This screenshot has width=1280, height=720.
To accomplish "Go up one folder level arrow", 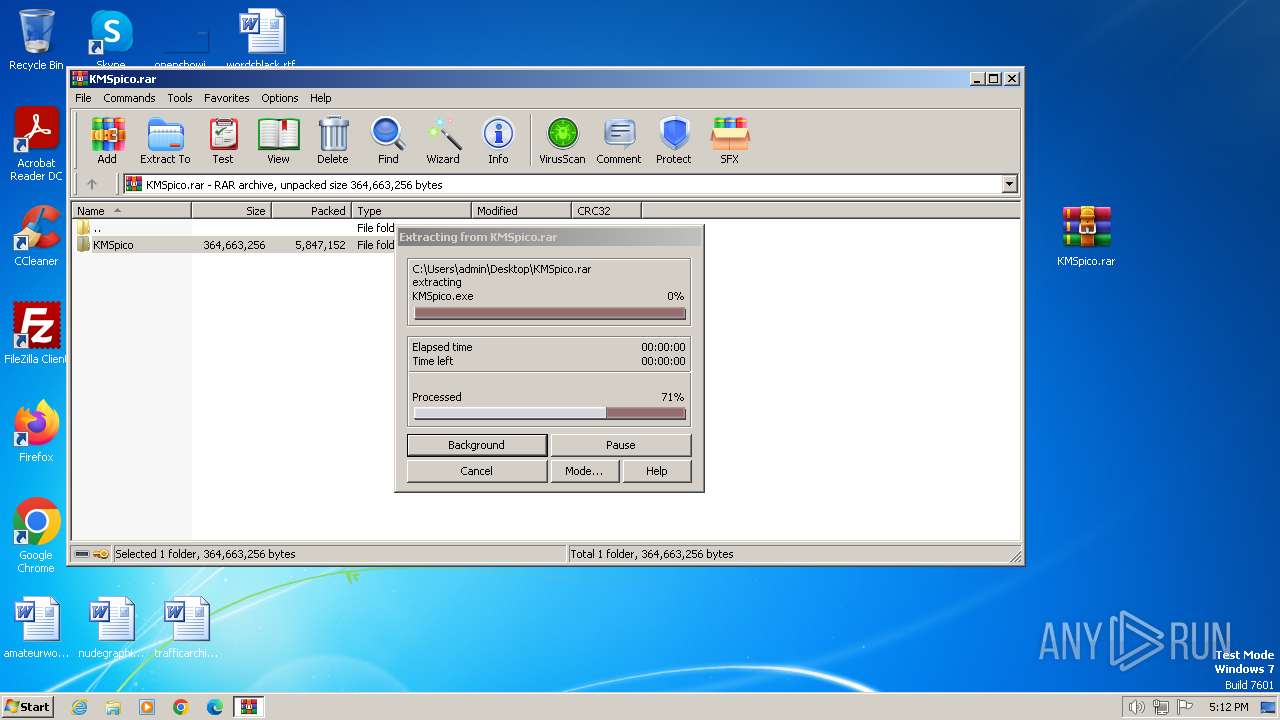I will point(92,184).
